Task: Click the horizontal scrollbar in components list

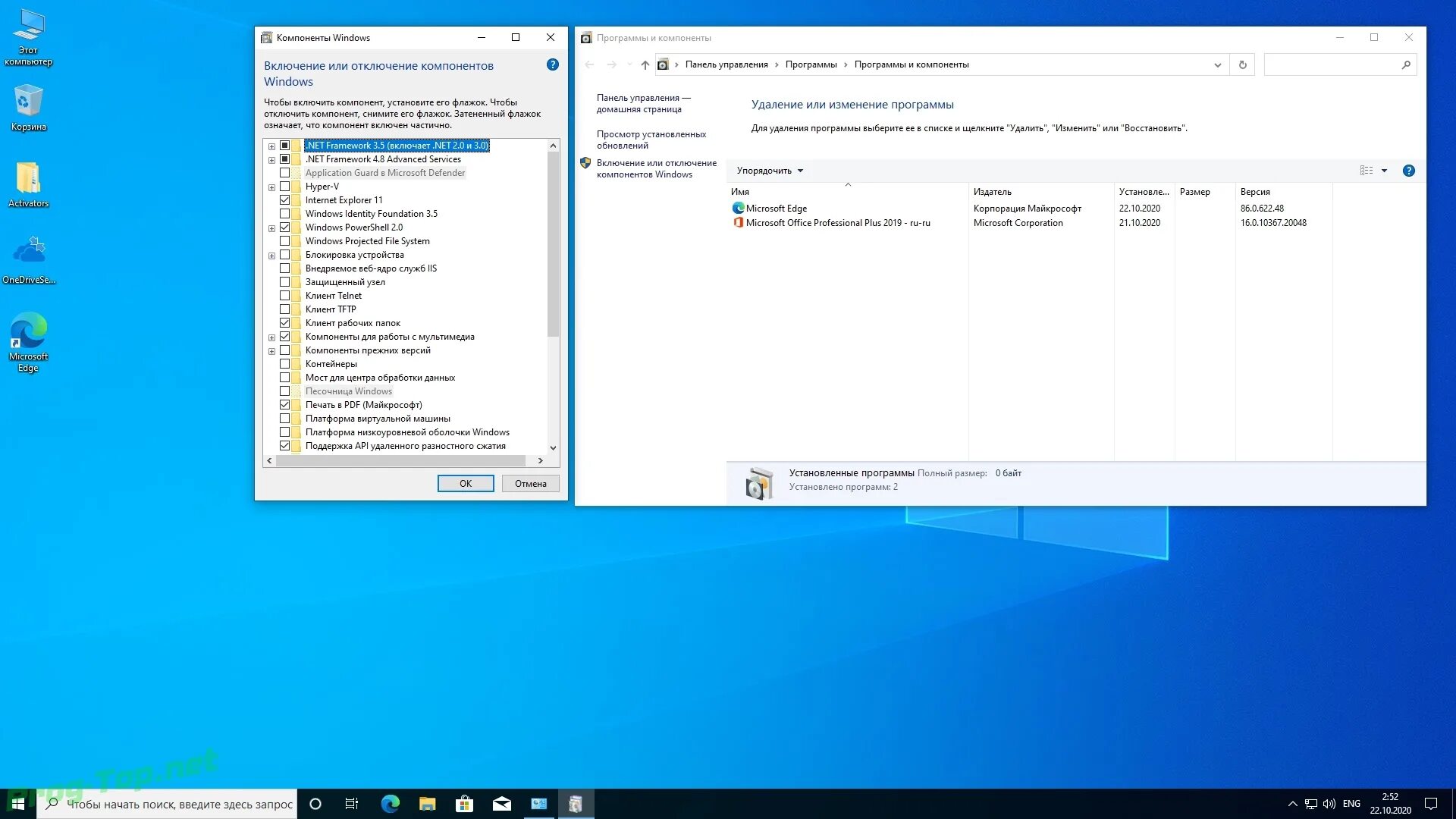Action: (400, 460)
